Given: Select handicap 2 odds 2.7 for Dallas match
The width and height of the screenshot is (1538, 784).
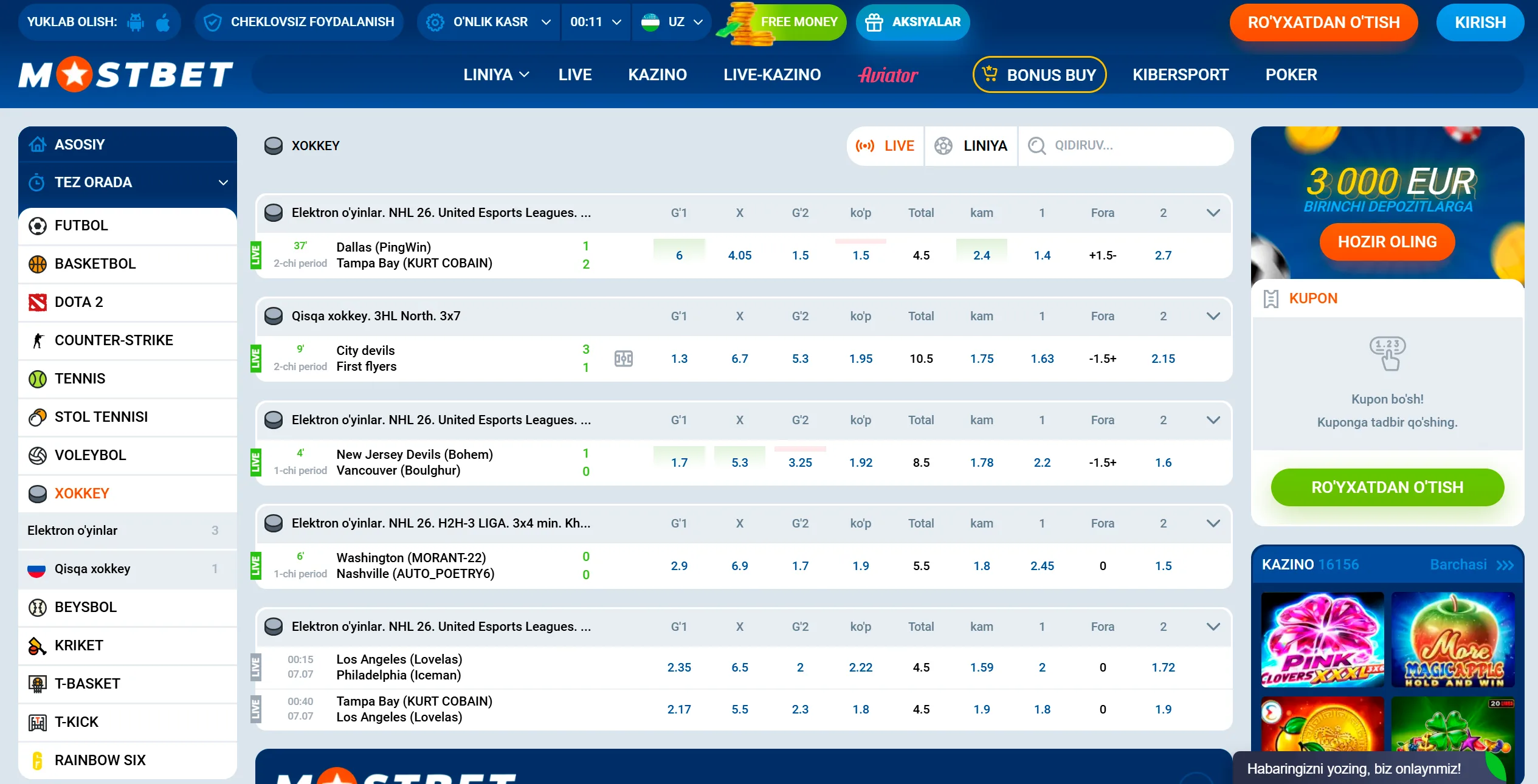Looking at the screenshot, I should [1163, 256].
